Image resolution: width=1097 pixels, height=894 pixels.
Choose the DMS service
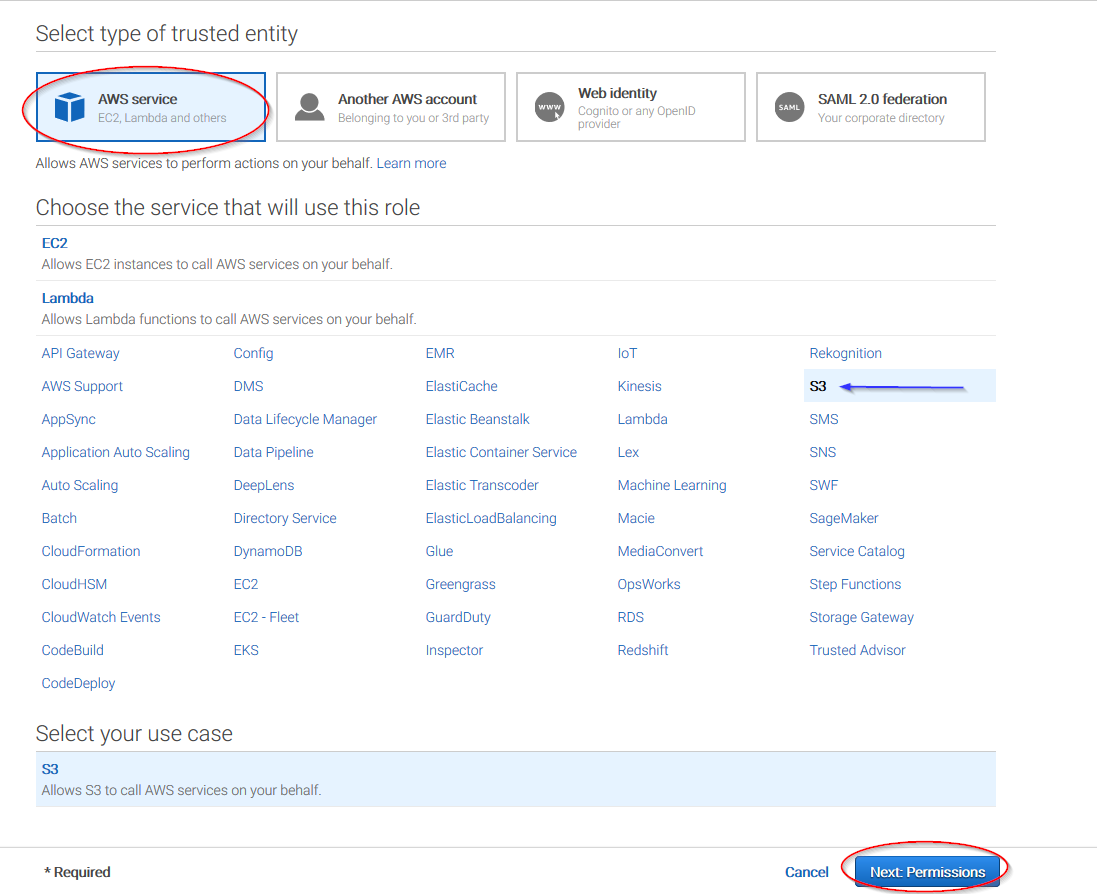point(248,386)
